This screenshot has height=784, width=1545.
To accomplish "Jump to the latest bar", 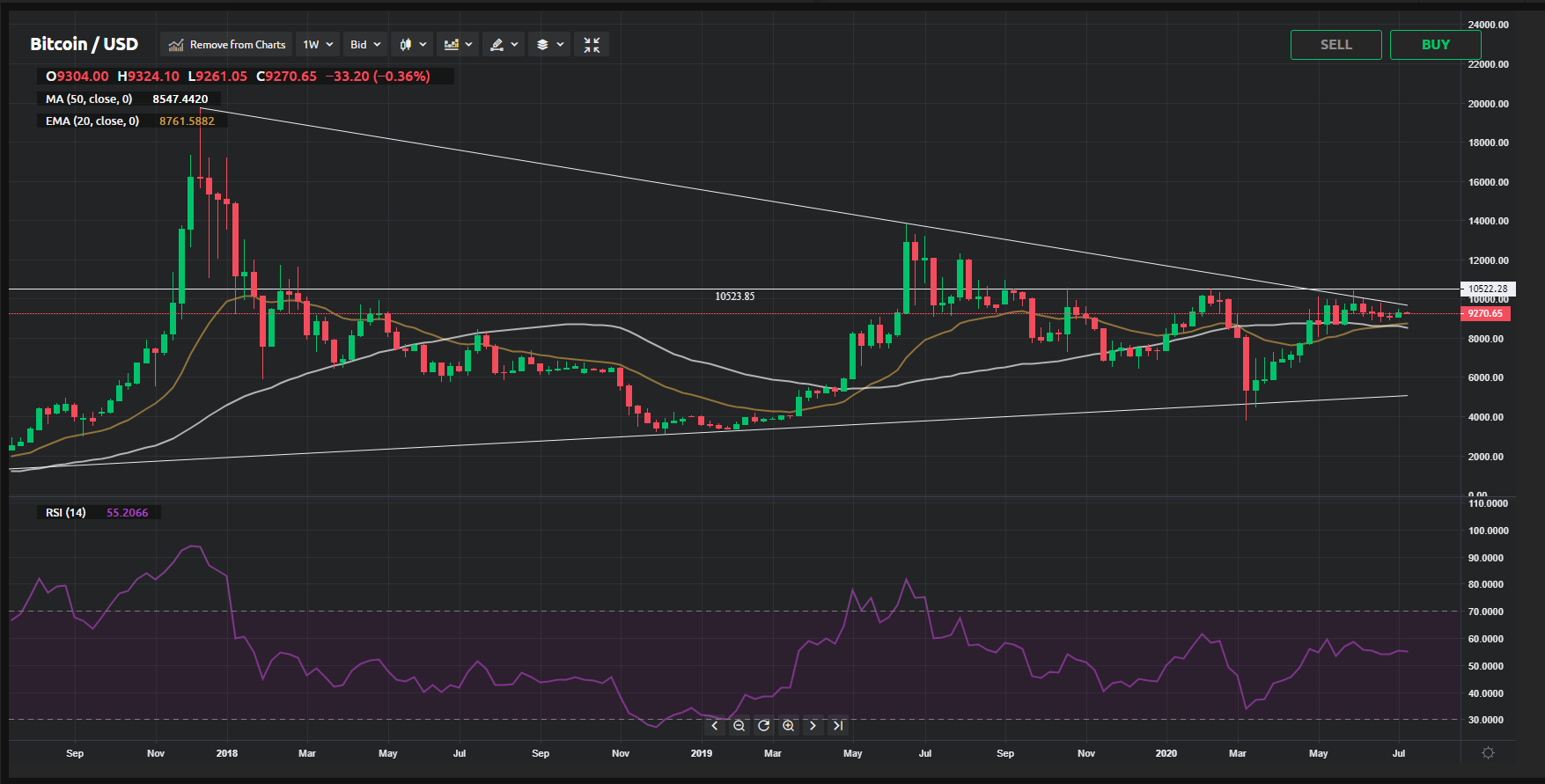I will [837, 726].
